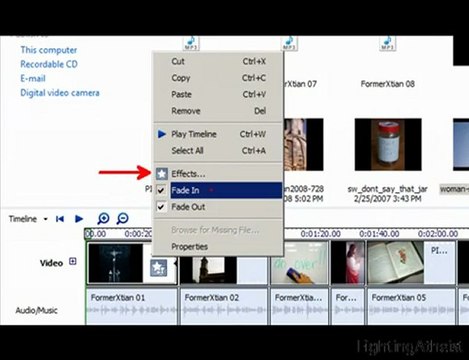Click the sw_dont_say_that_jar file name

pyautogui.click(x=387, y=189)
